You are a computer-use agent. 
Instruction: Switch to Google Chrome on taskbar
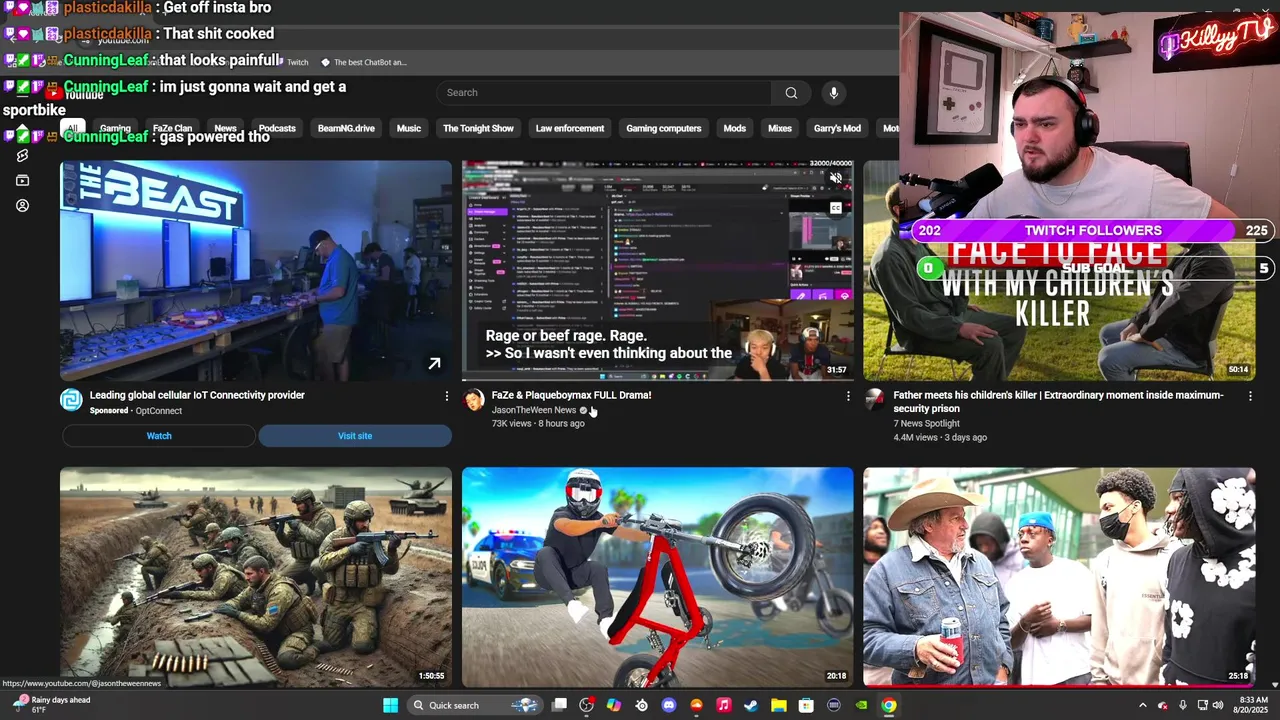point(888,705)
